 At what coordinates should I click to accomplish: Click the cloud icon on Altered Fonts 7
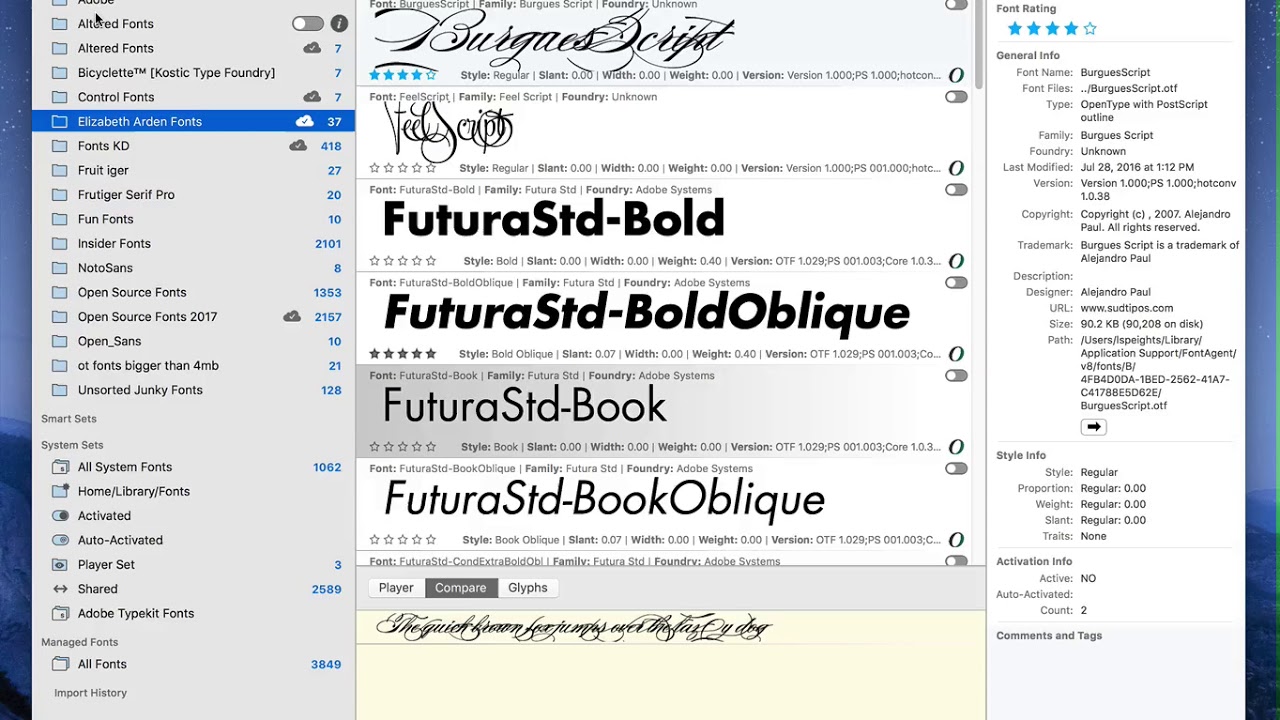312,48
